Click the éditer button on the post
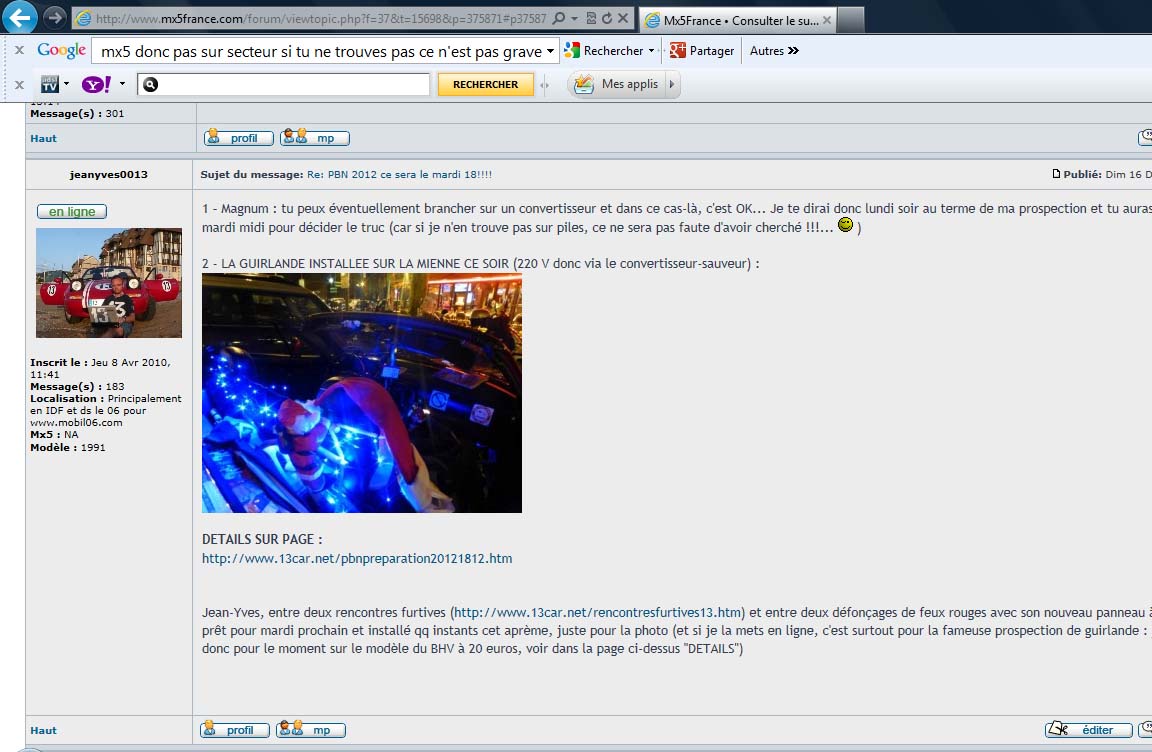Image resolution: width=1152 pixels, height=752 pixels. click(x=1089, y=730)
